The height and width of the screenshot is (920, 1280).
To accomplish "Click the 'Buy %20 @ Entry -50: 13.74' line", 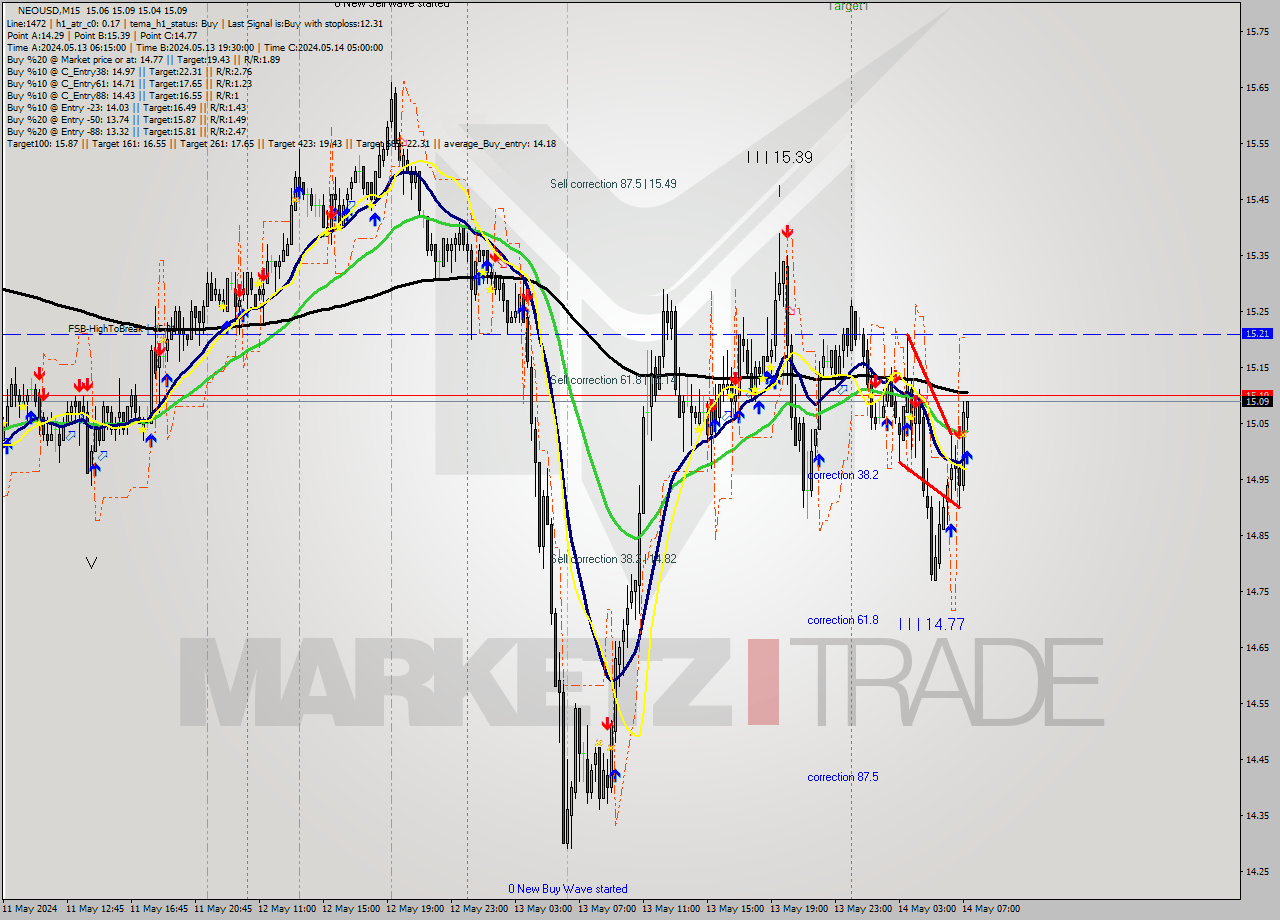I will [x=126, y=119].
